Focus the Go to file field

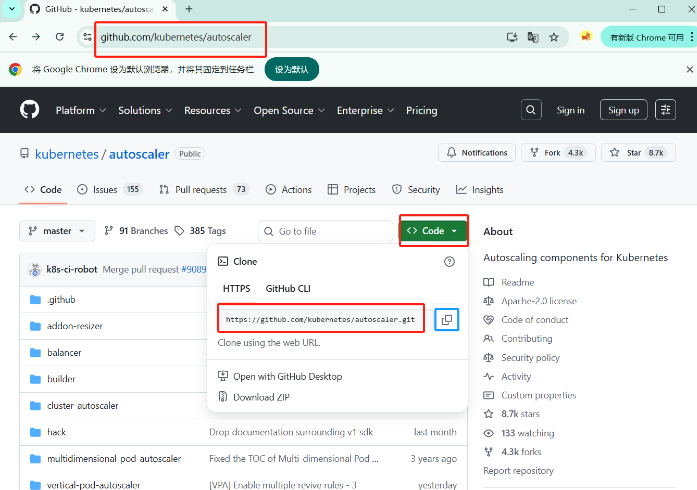tap(326, 231)
